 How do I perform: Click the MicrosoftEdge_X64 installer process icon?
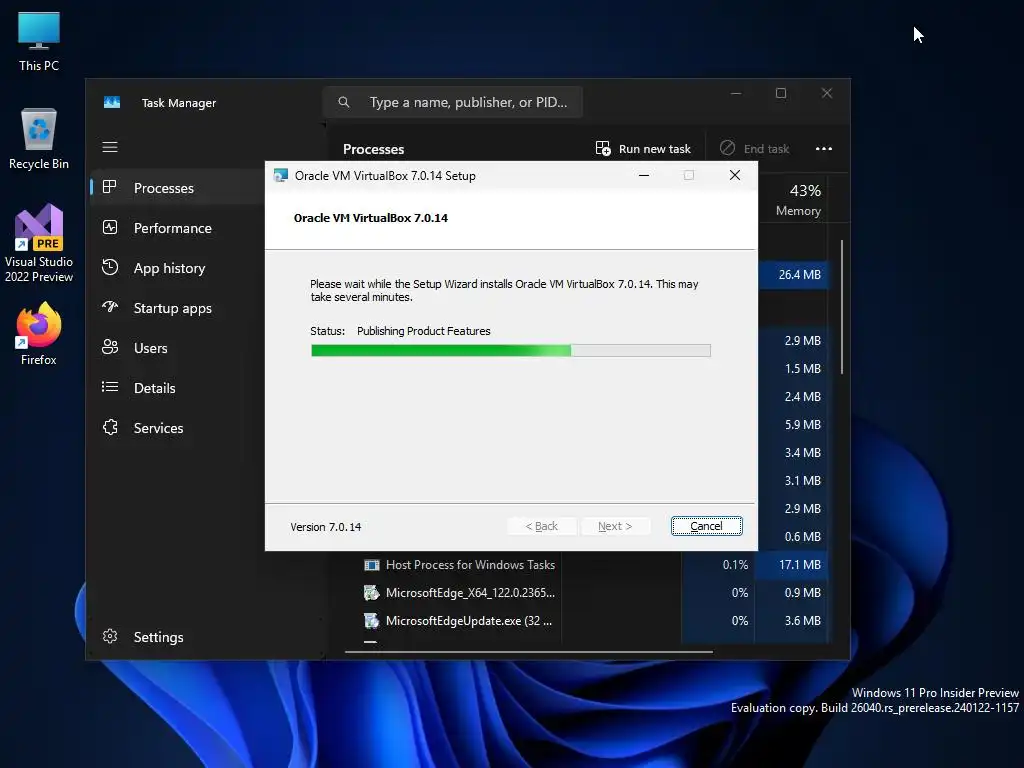[x=372, y=593]
